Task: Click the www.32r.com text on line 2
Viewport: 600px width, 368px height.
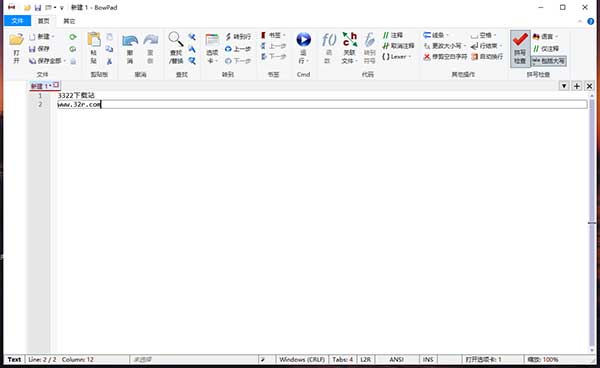Action: pyautogui.click(x=79, y=104)
